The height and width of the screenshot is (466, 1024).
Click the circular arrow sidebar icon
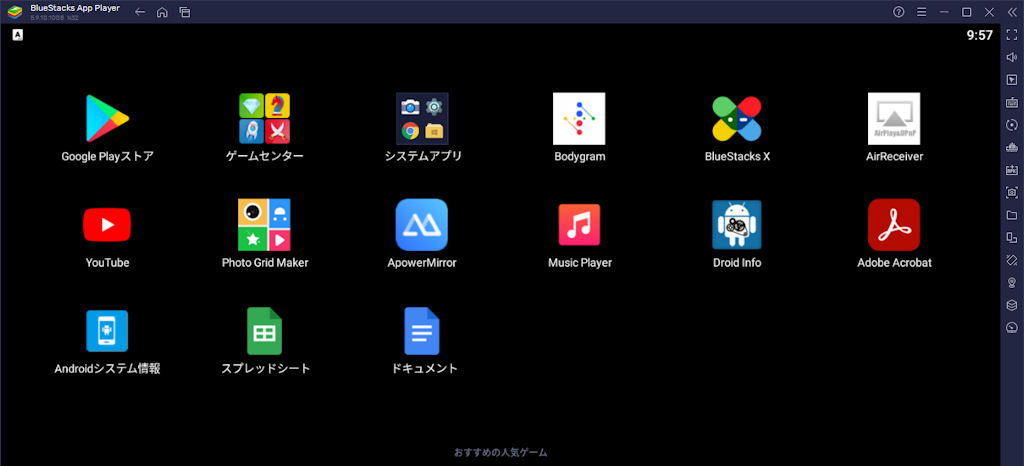click(x=1012, y=125)
